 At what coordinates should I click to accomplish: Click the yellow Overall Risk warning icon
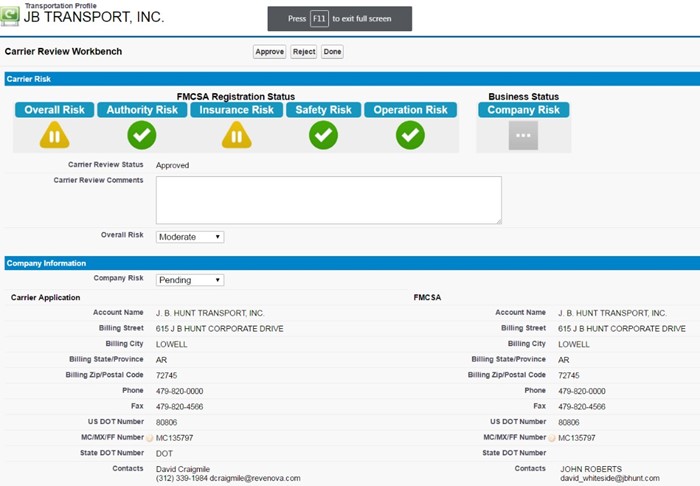(54, 135)
